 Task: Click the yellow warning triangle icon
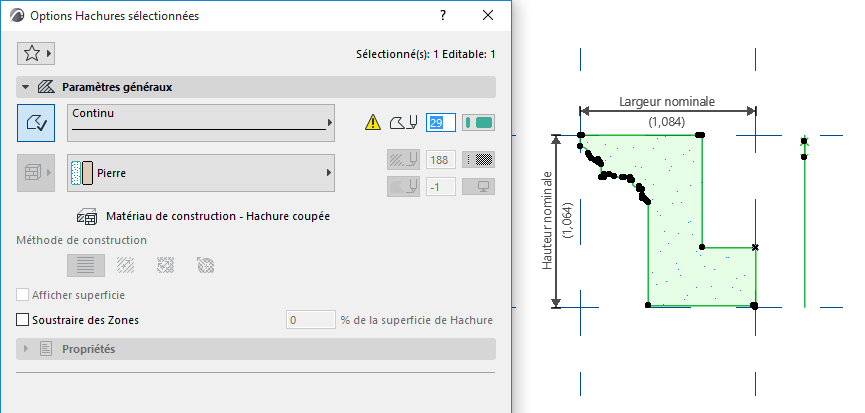[x=373, y=123]
